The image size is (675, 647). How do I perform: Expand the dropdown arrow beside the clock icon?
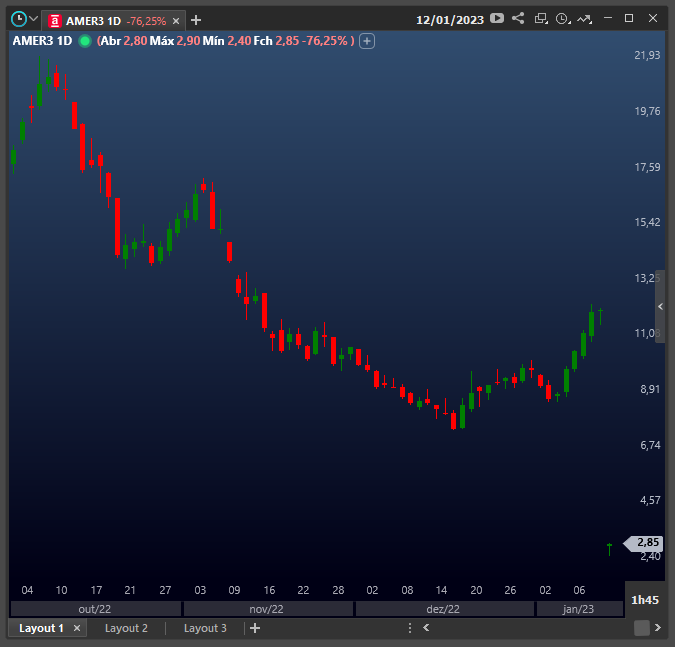tap(34, 19)
